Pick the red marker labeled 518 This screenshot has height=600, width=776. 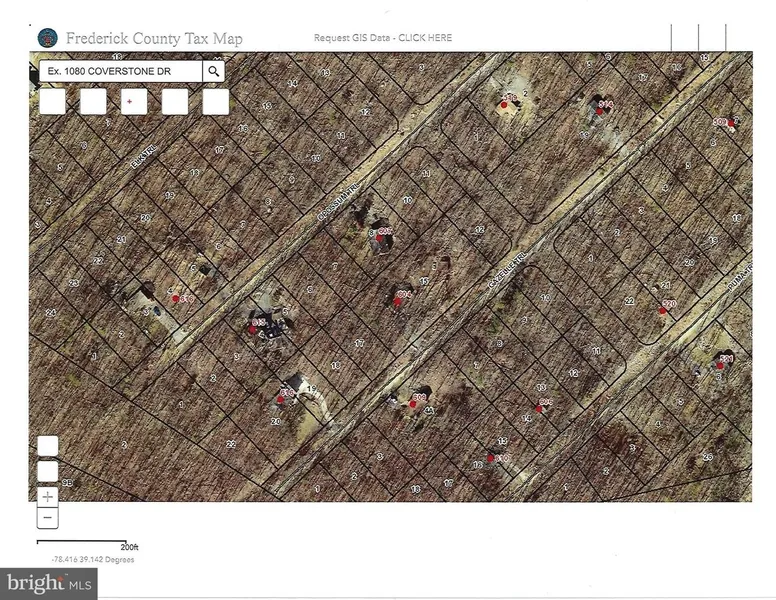(x=504, y=104)
